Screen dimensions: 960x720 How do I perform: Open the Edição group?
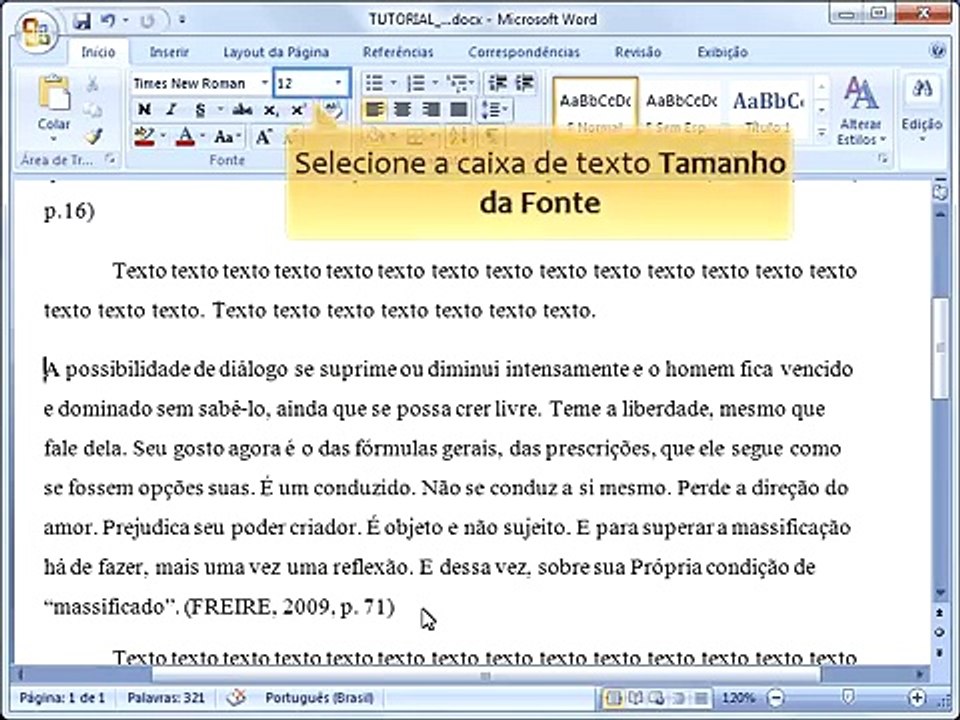tap(922, 110)
